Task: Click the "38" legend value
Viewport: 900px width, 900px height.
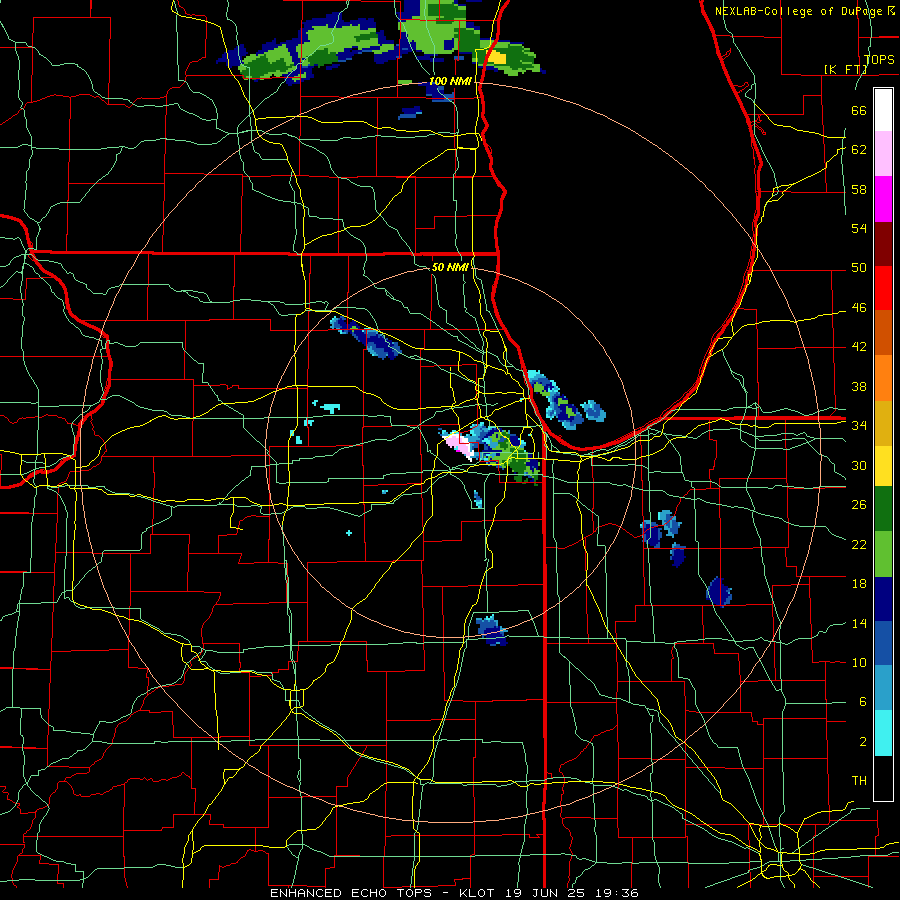Action: click(859, 386)
